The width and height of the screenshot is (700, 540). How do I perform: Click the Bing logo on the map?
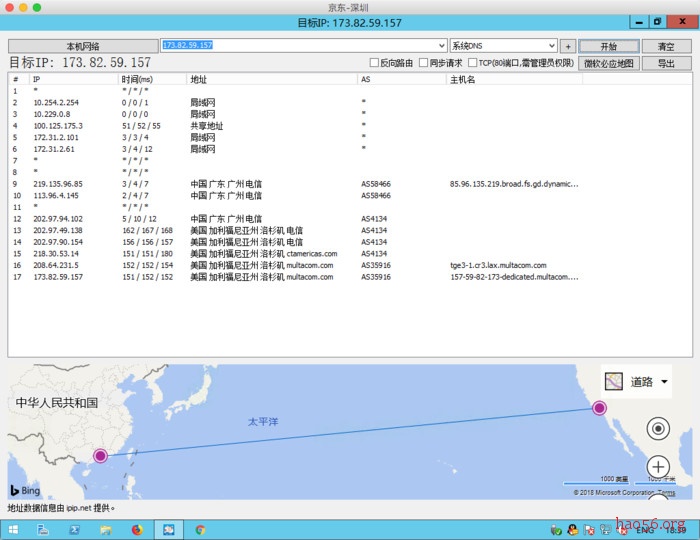pyautogui.click(x=25, y=490)
